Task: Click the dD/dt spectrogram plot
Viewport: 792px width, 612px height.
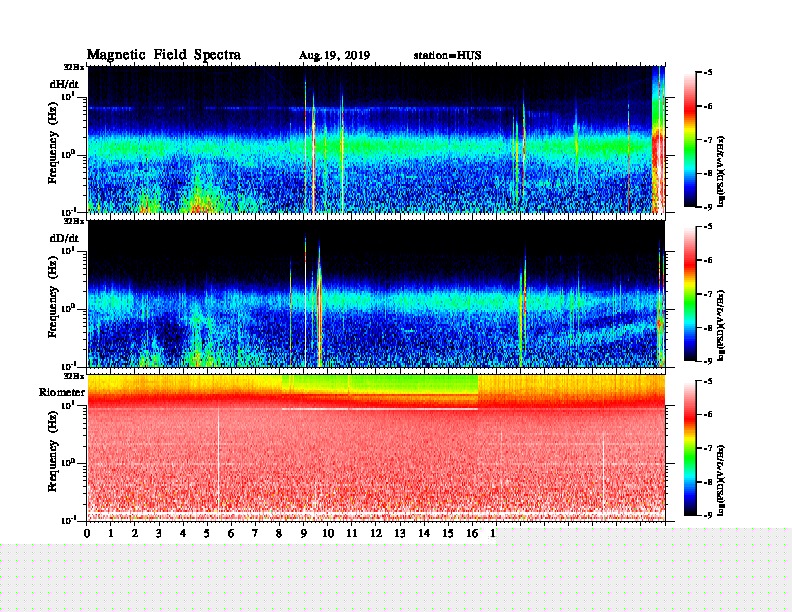Action: 376,294
